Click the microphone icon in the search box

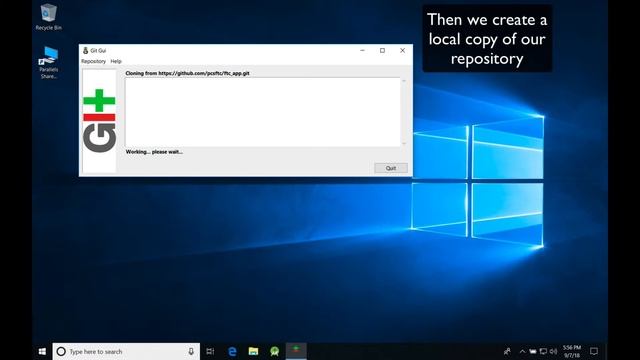click(x=191, y=351)
